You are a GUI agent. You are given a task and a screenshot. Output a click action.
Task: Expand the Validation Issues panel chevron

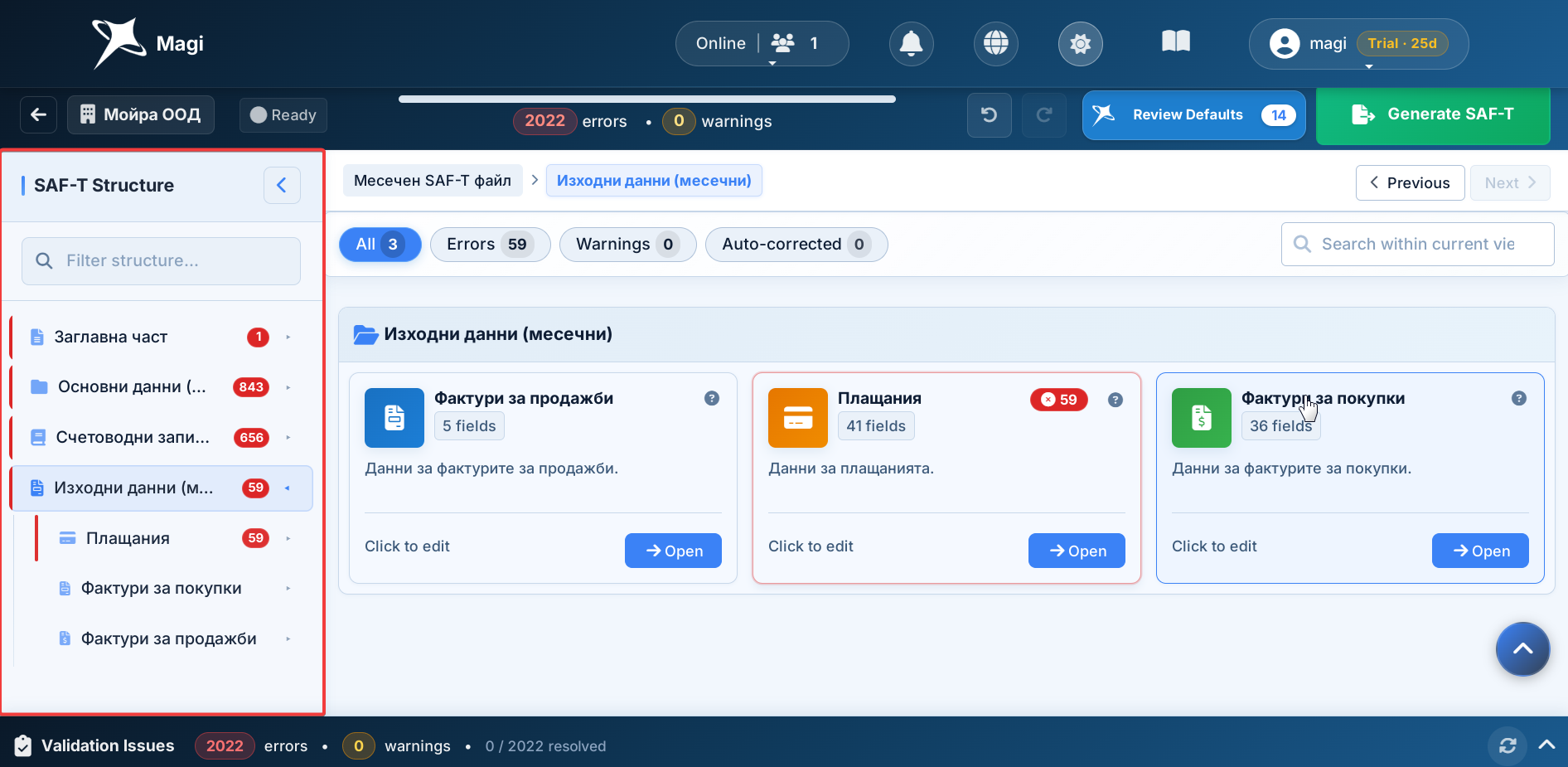pos(1546,745)
